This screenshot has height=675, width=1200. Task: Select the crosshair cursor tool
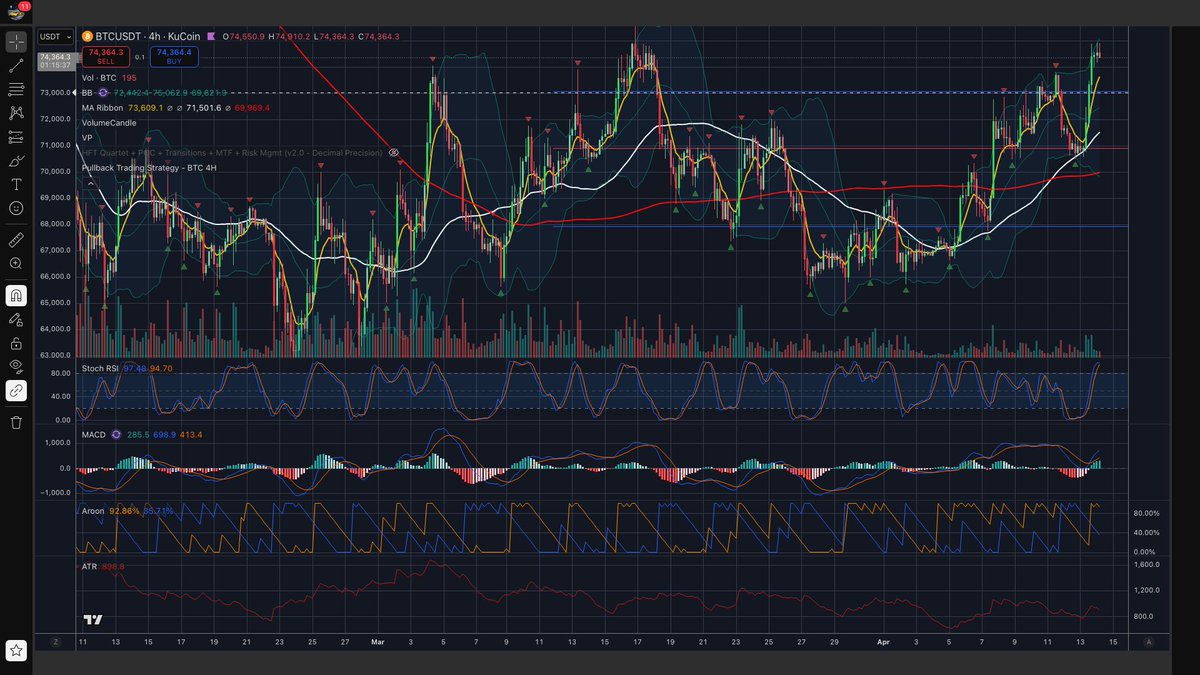[16, 42]
